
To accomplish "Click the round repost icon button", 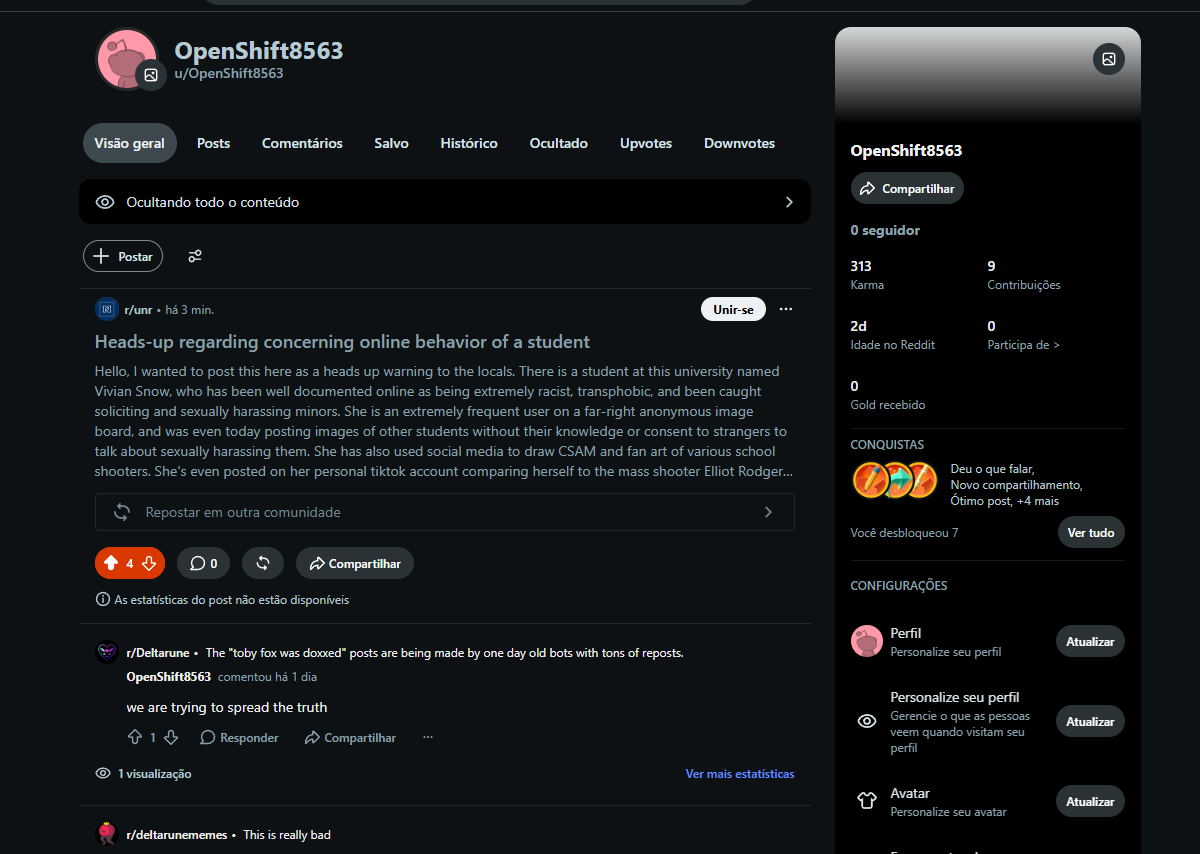I will (x=263, y=563).
